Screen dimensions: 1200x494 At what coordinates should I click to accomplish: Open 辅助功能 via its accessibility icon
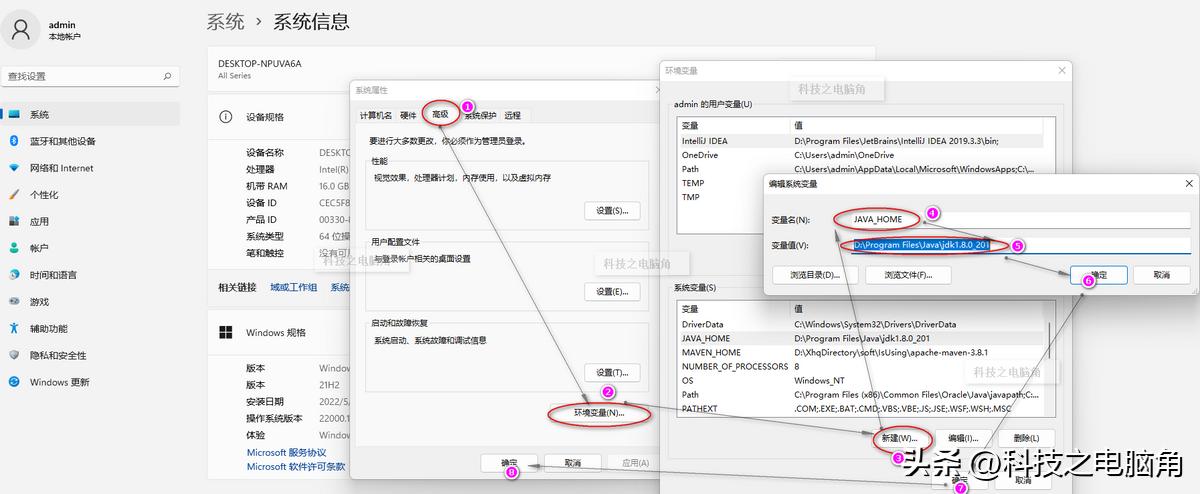[x=14, y=328]
